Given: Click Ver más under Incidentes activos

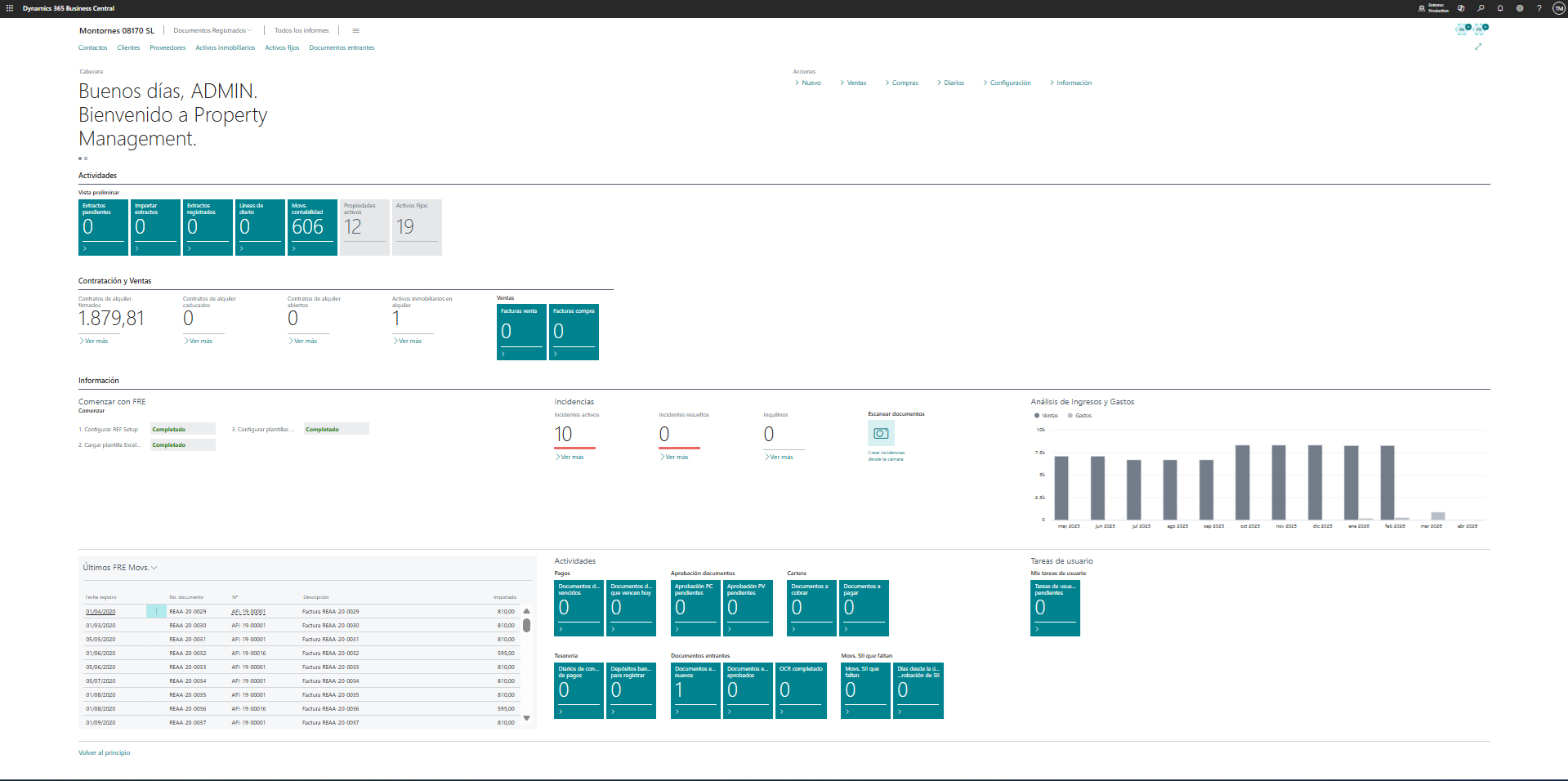Looking at the screenshot, I should pos(572,457).
